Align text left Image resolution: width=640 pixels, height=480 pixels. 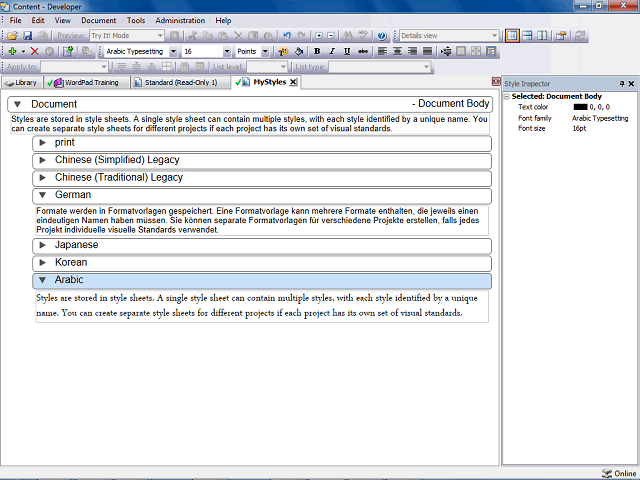pos(382,51)
